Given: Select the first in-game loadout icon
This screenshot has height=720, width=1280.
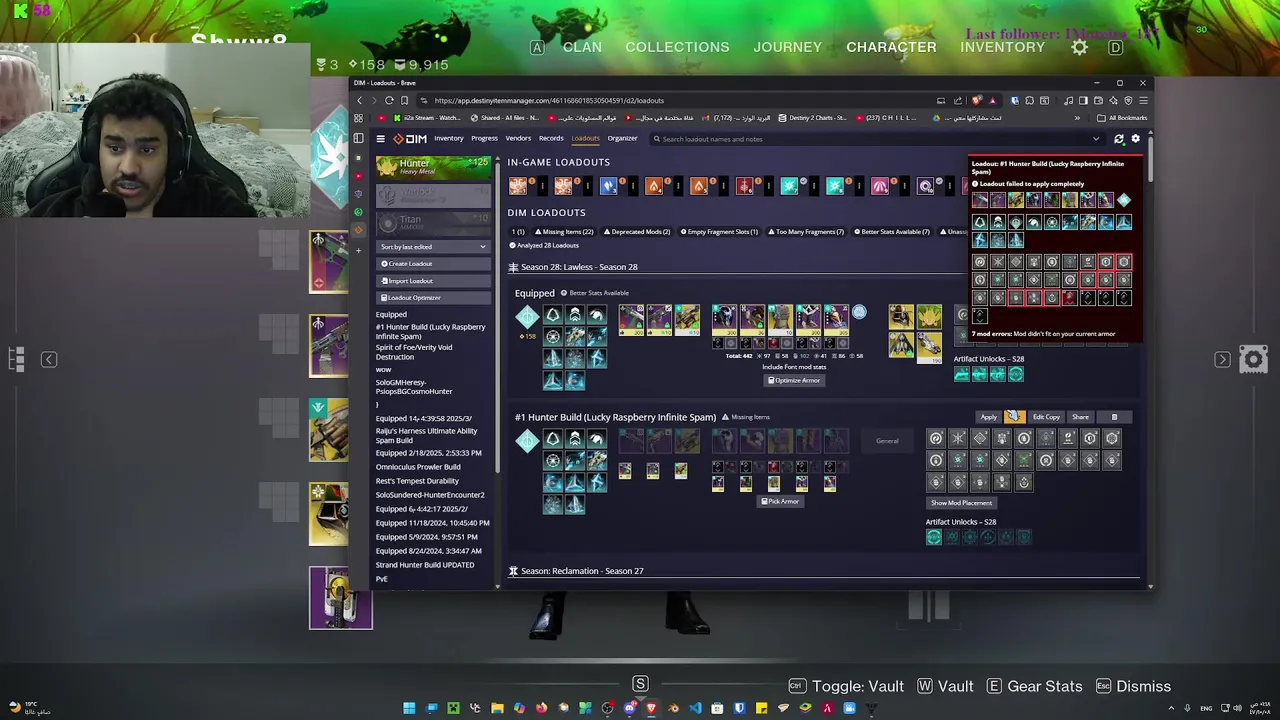Looking at the screenshot, I should (518, 186).
